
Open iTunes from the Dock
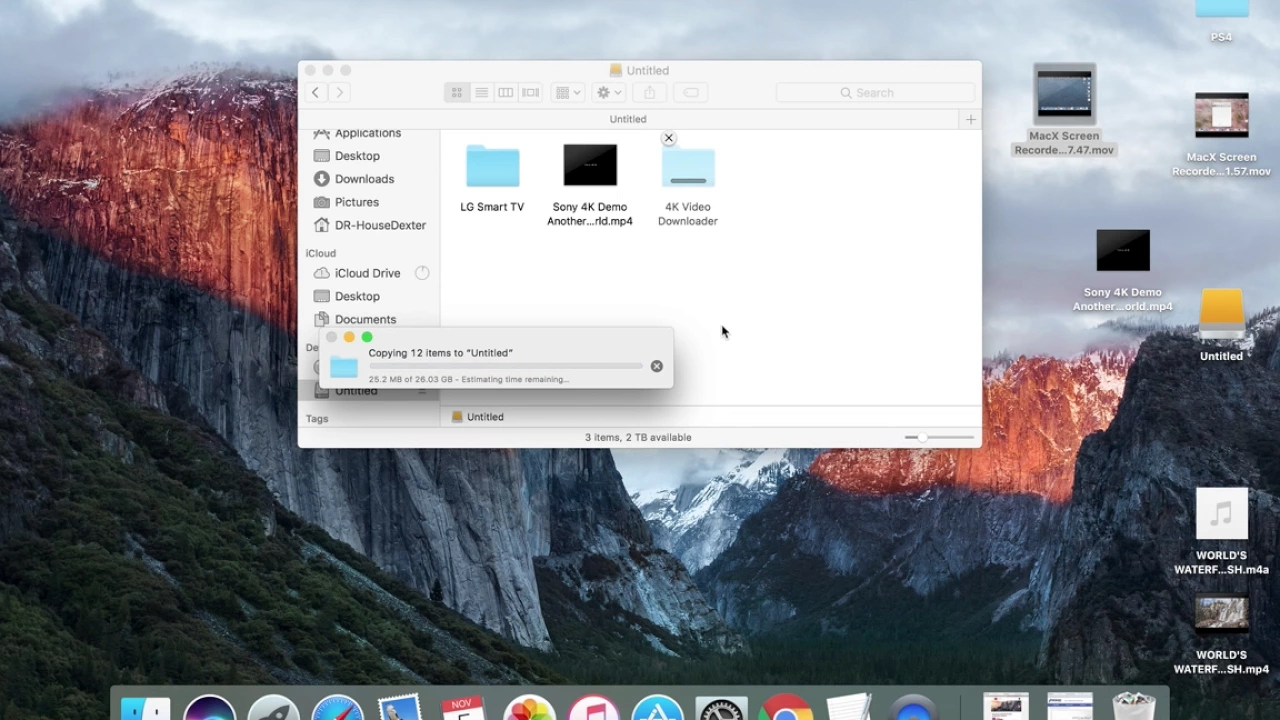point(593,708)
